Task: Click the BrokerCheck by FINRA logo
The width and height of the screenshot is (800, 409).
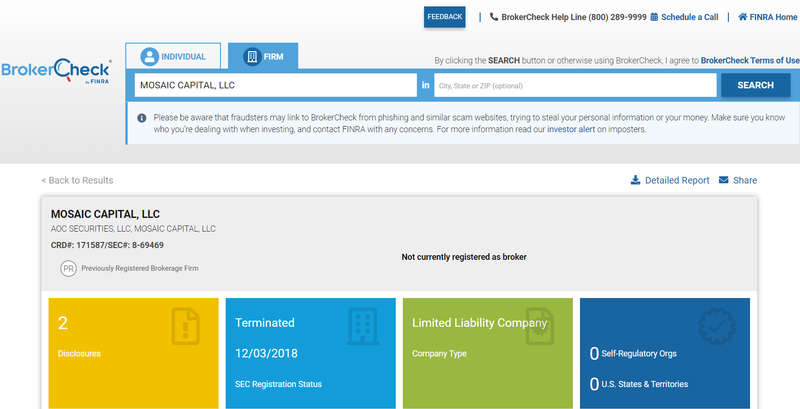Action: (56, 71)
